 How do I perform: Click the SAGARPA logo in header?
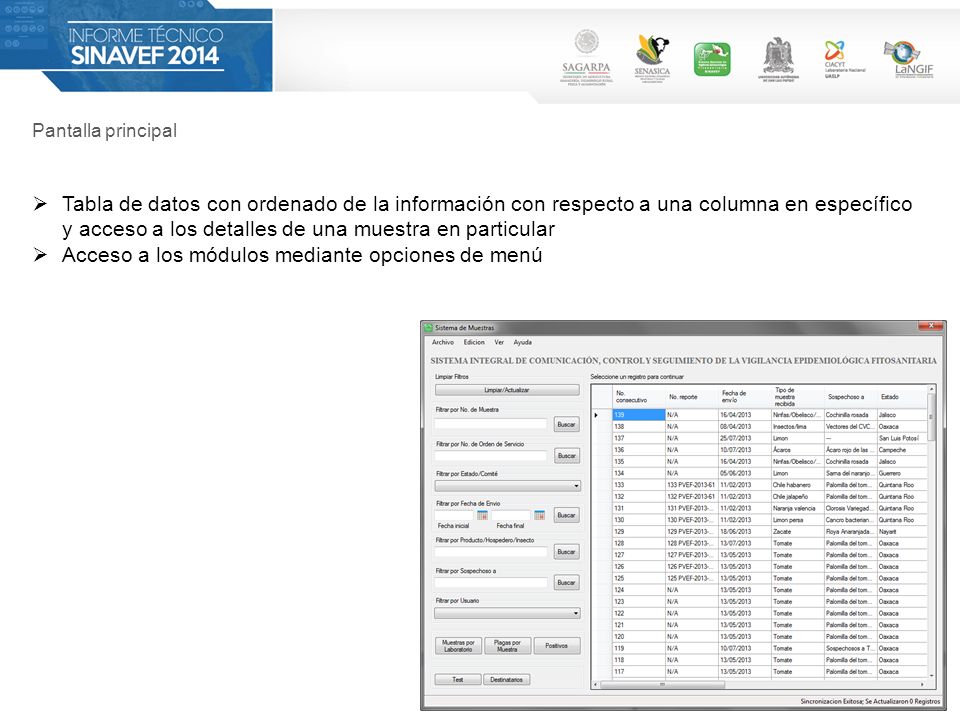[x=587, y=58]
